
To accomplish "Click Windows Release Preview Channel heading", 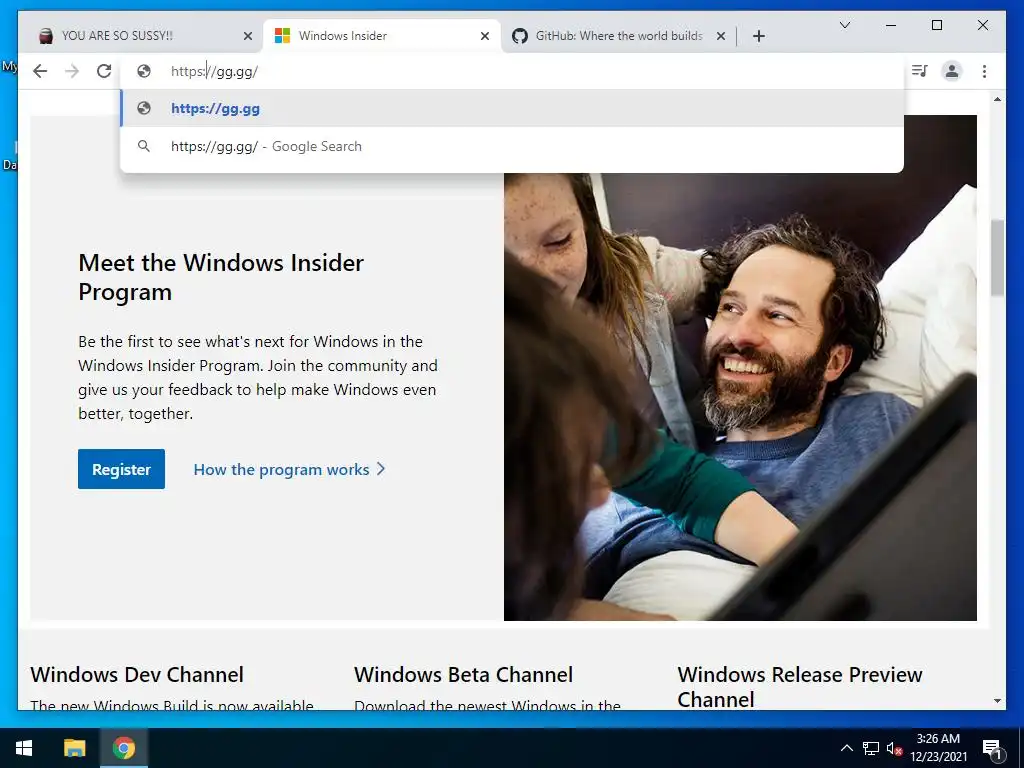I will point(799,686).
